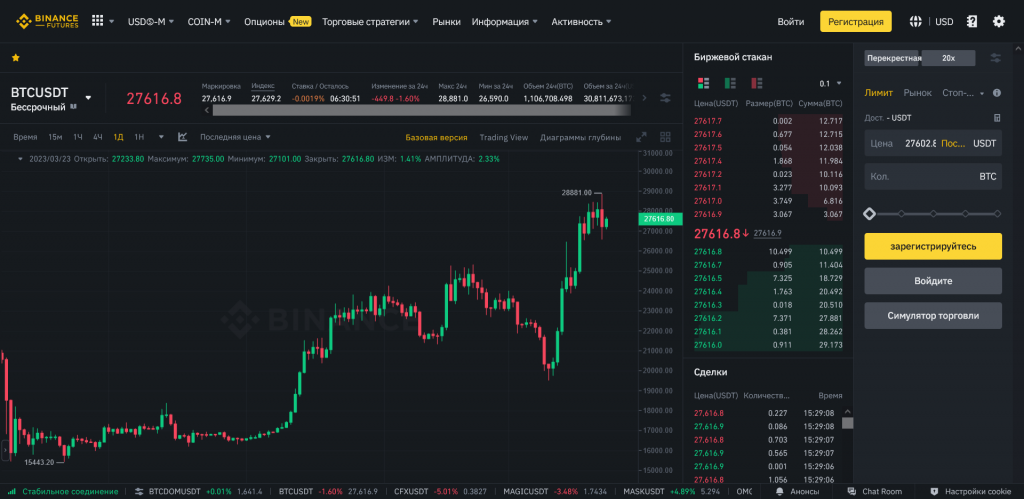The width and height of the screenshot is (1024, 499).
Task: Click the Войти link in header
Action: [791, 22]
